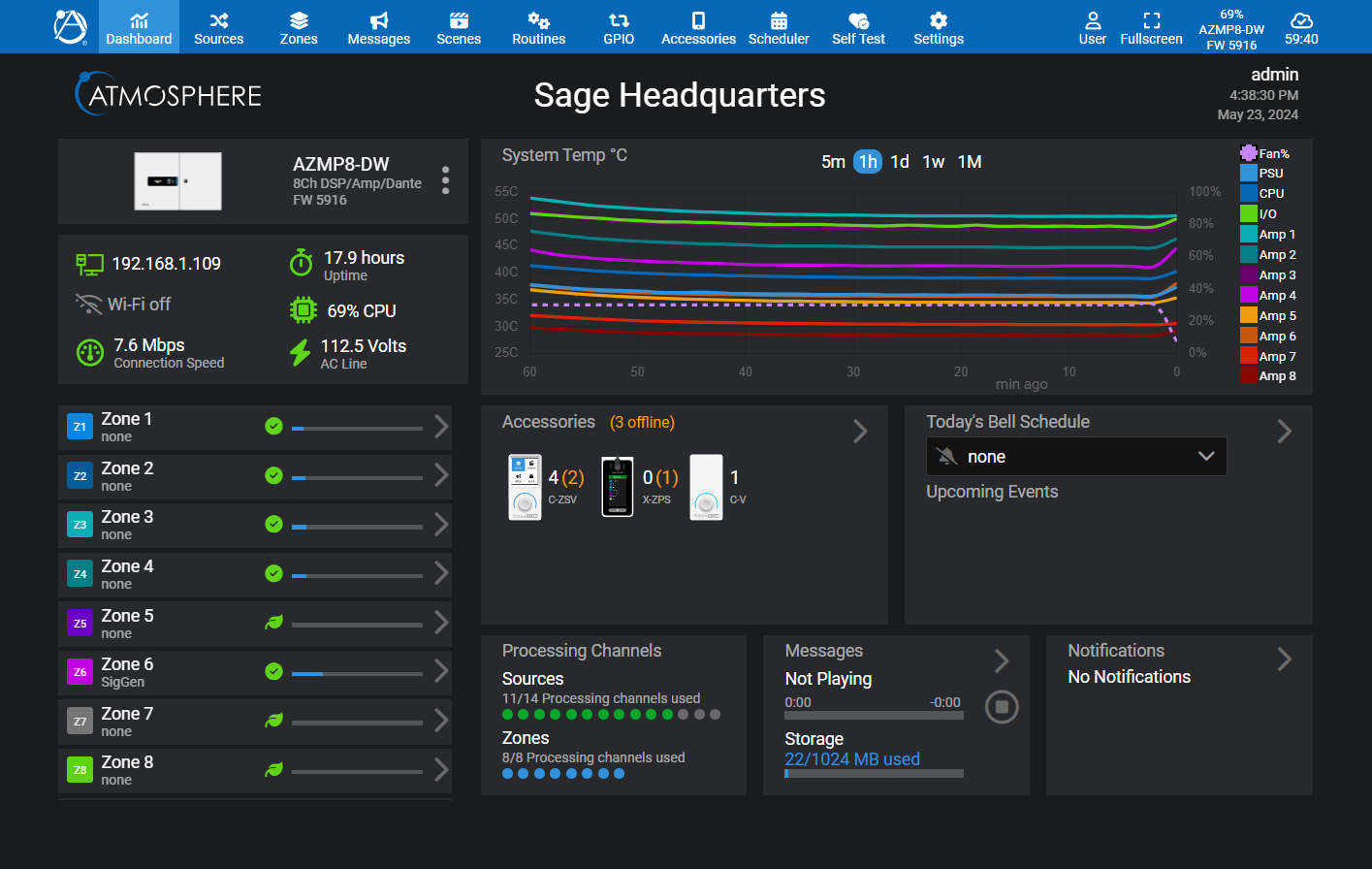The width and height of the screenshot is (1372, 869).
Task: Launch the Self Test page
Action: click(x=857, y=26)
